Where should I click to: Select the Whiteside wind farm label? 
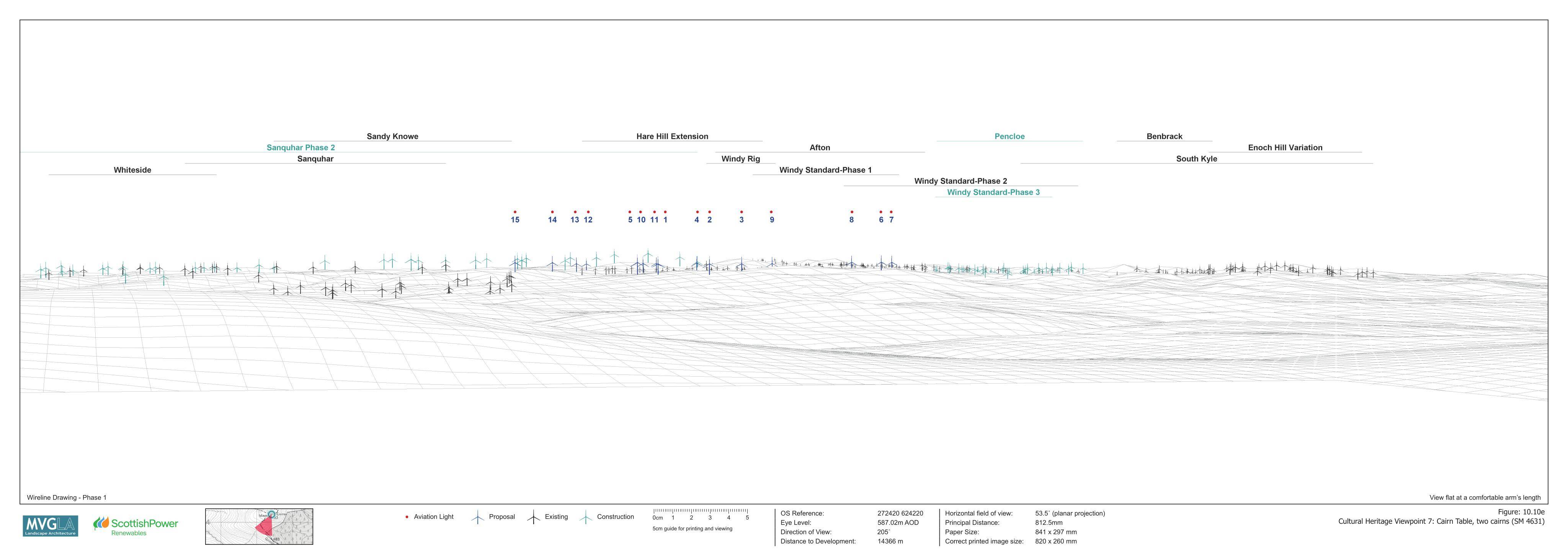click(x=132, y=170)
